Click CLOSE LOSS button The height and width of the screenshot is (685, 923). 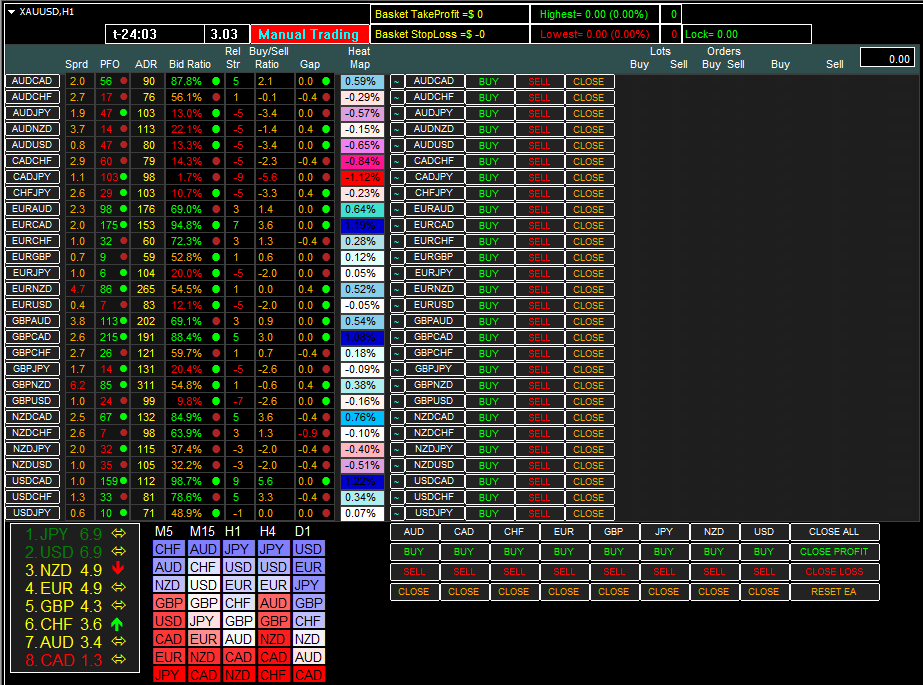click(x=834, y=571)
